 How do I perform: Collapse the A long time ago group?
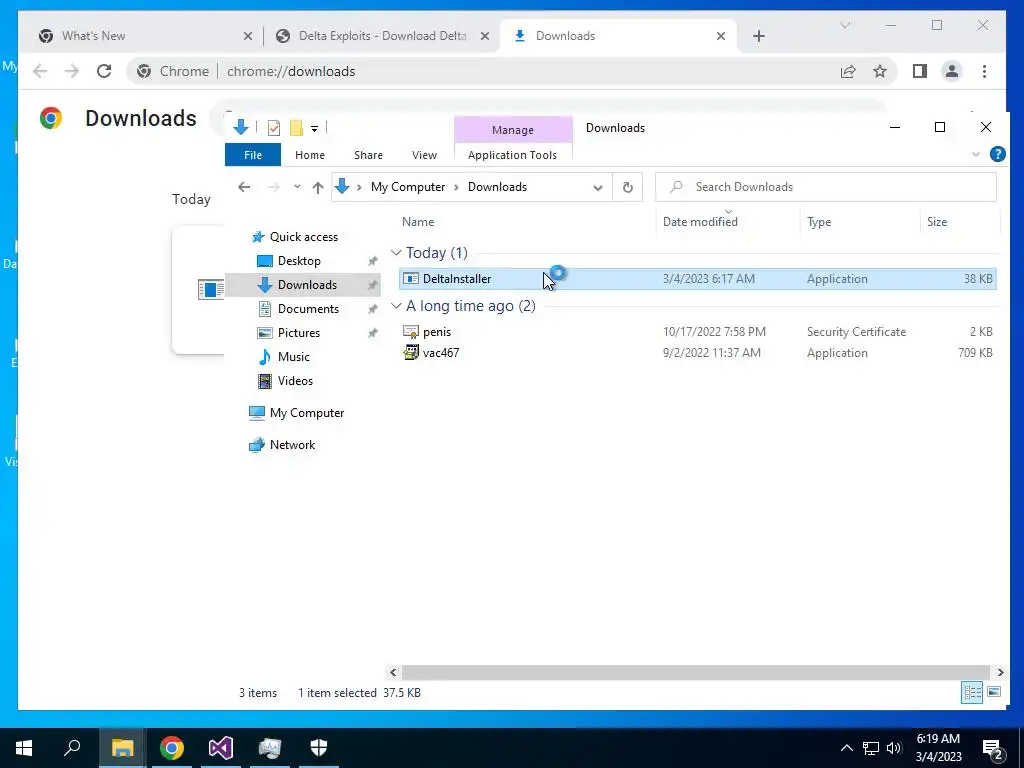pyautogui.click(x=396, y=306)
